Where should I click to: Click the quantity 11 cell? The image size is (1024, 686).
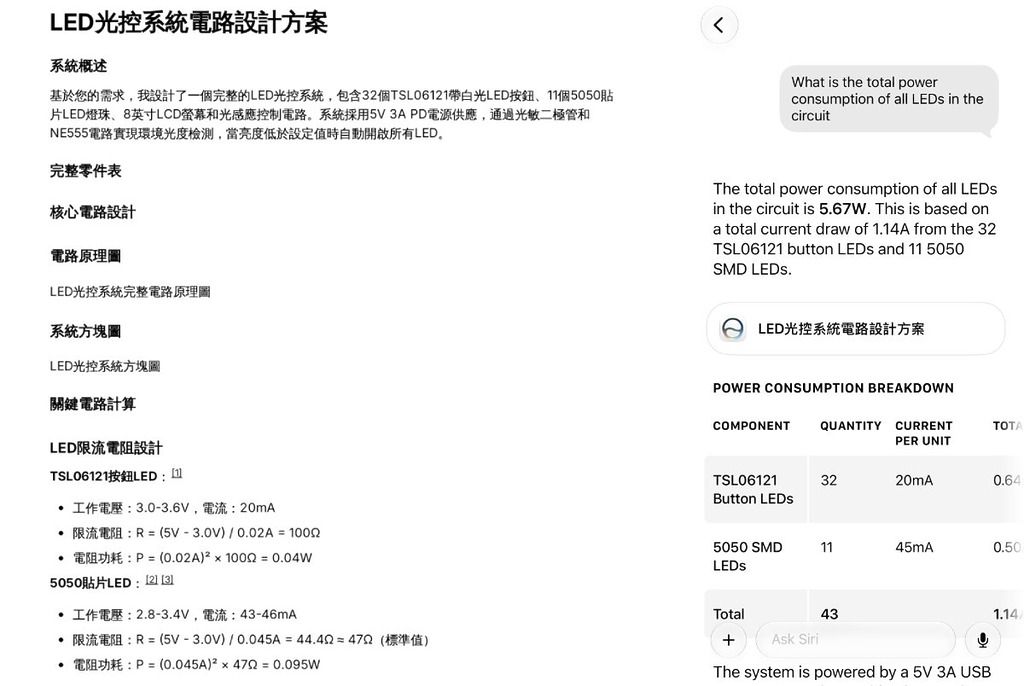point(827,547)
